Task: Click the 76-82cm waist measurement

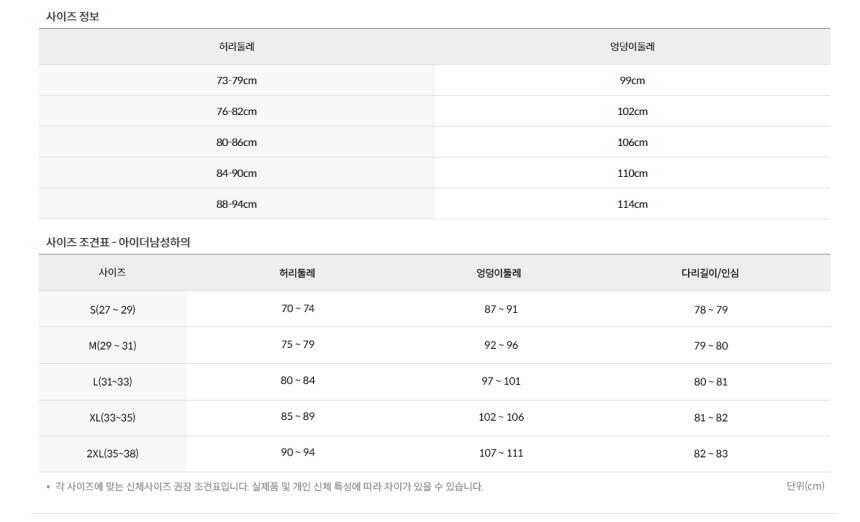Action: [x=237, y=111]
